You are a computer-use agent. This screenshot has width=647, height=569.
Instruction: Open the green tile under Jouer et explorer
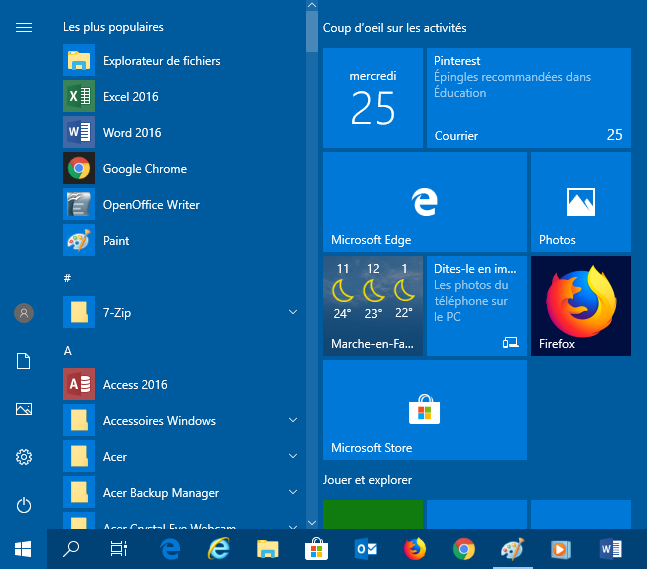[x=373, y=515]
